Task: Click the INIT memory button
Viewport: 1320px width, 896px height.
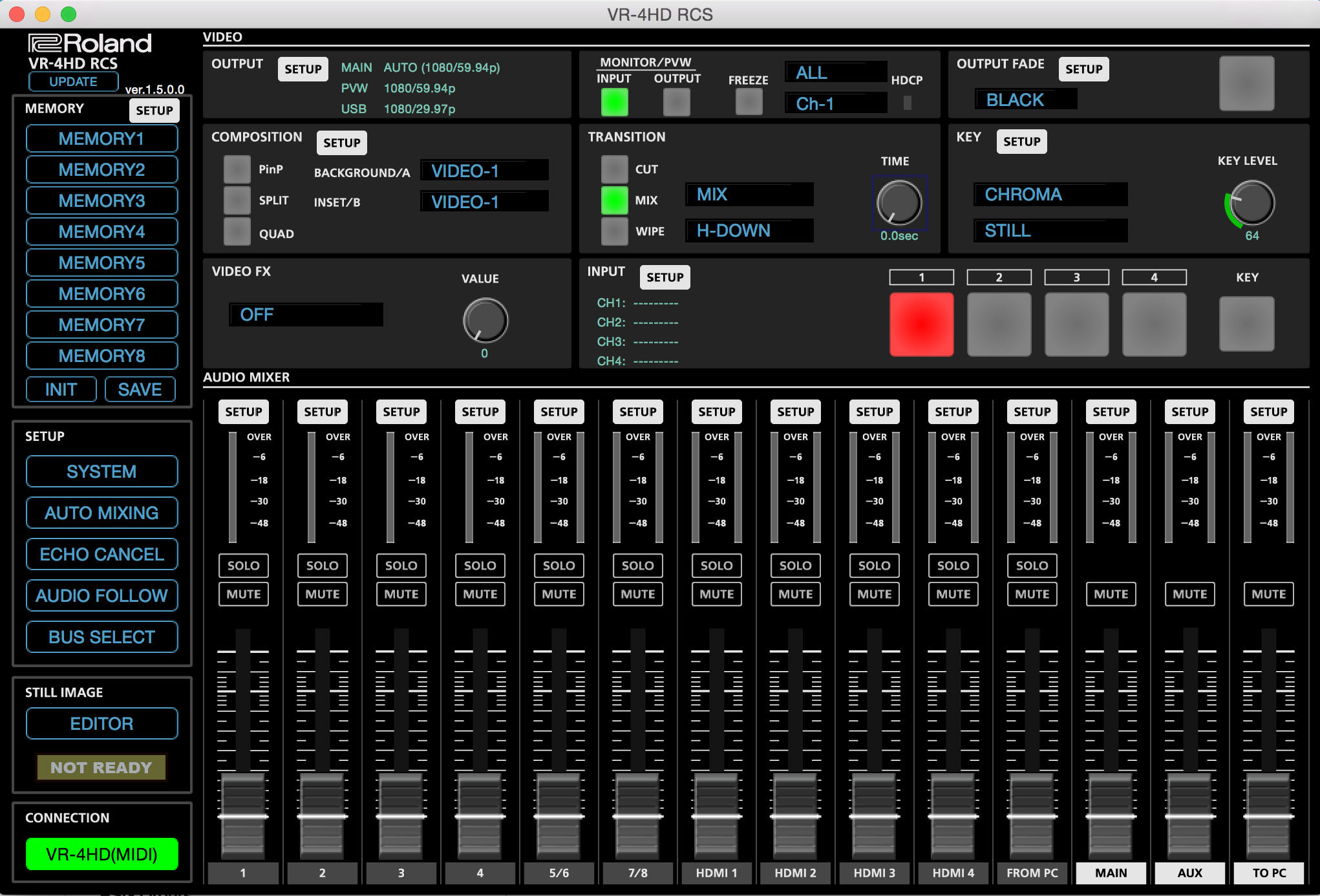Action: 61,389
